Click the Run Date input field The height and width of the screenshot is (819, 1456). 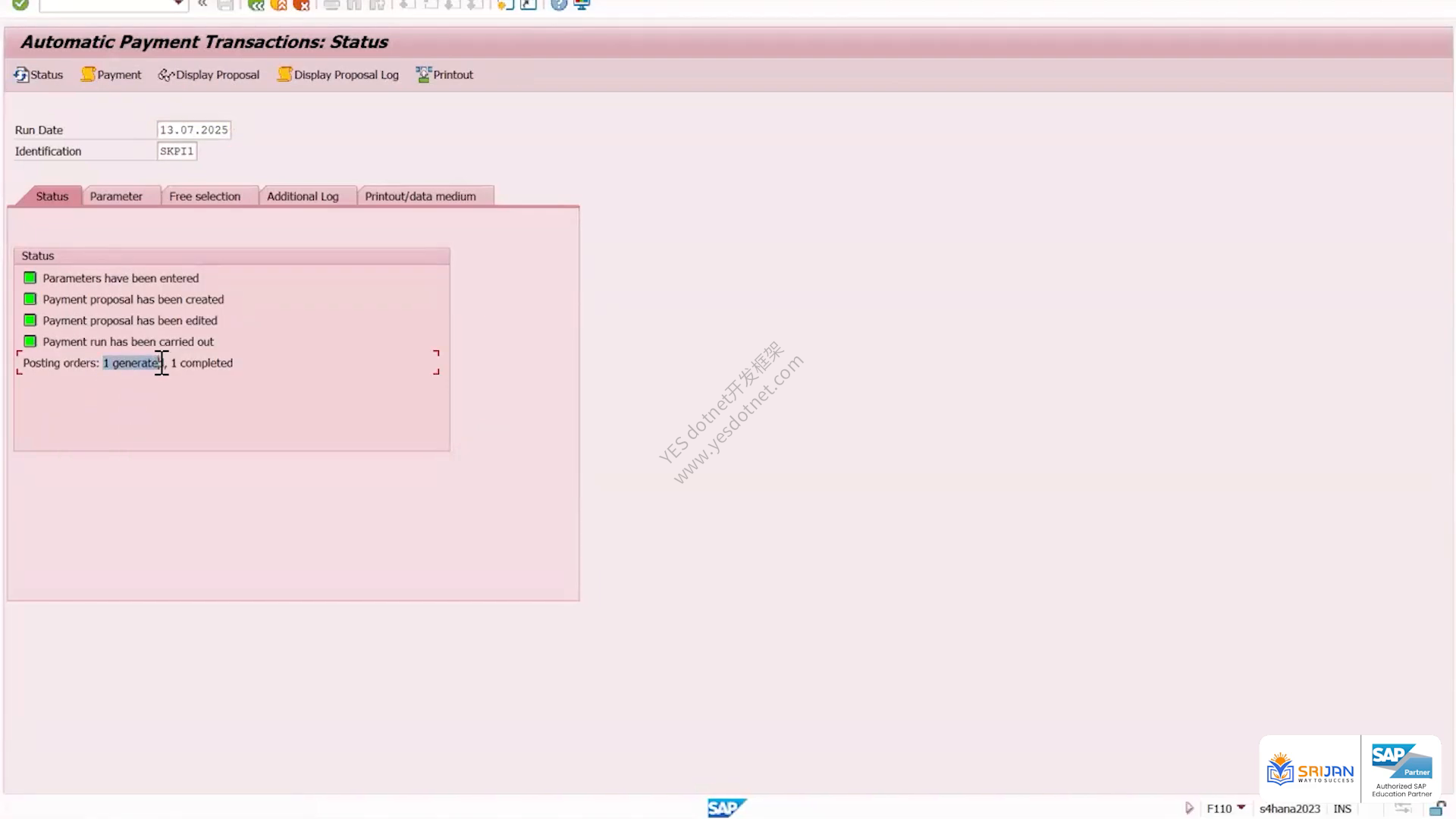[x=193, y=130]
